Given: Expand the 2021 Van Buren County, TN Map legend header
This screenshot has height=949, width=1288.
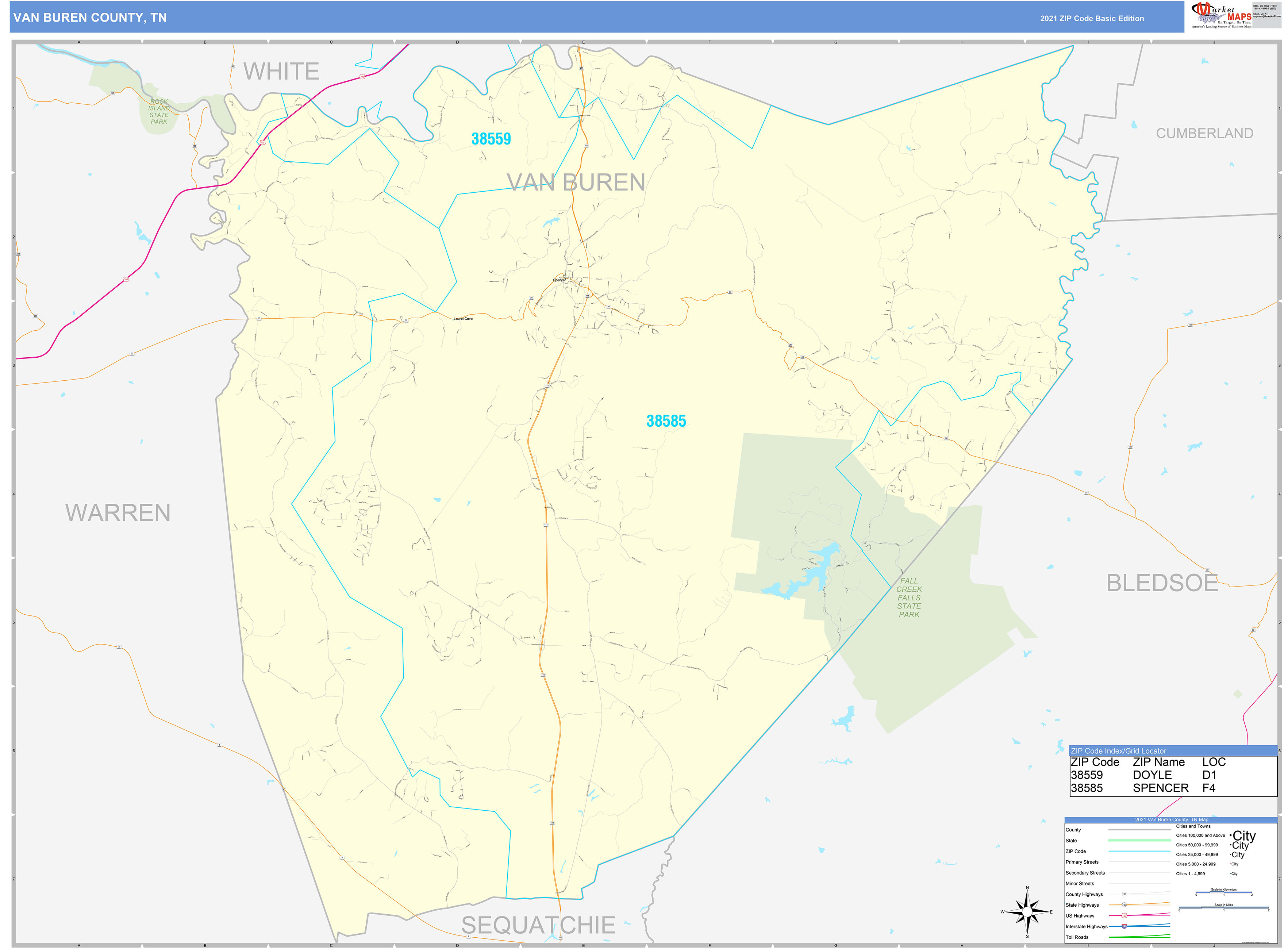Looking at the screenshot, I should (x=1172, y=820).
